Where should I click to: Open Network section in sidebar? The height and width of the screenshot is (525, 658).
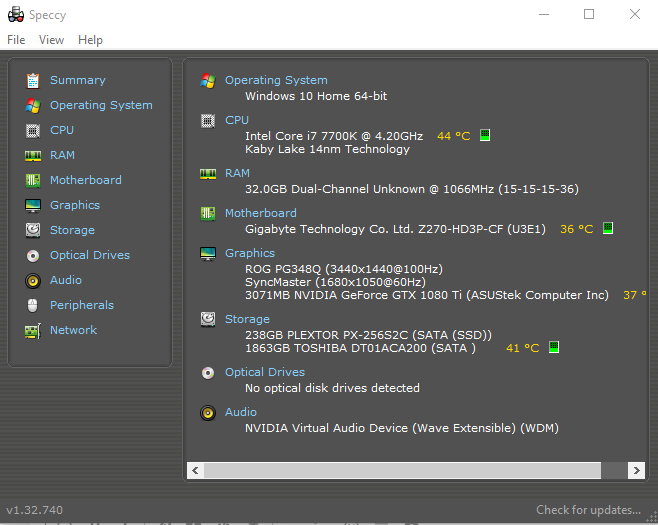73,330
